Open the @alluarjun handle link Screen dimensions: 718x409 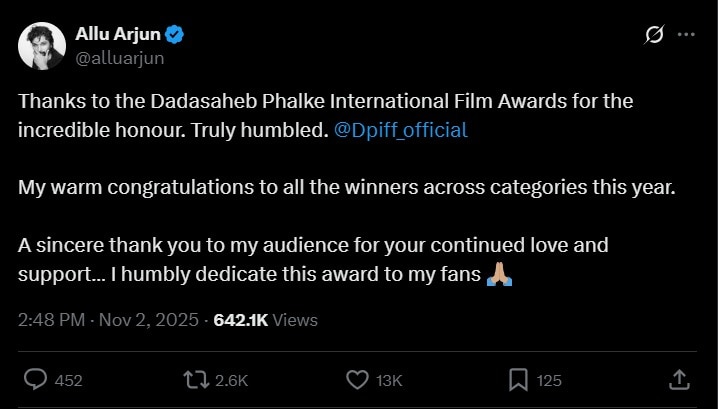[x=120, y=57]
